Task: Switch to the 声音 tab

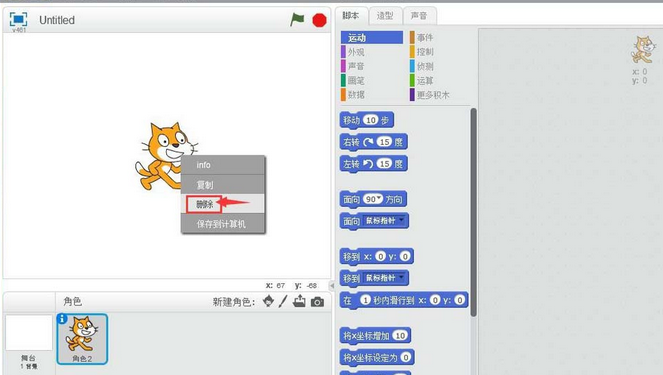Action: (x=419, y=16)
